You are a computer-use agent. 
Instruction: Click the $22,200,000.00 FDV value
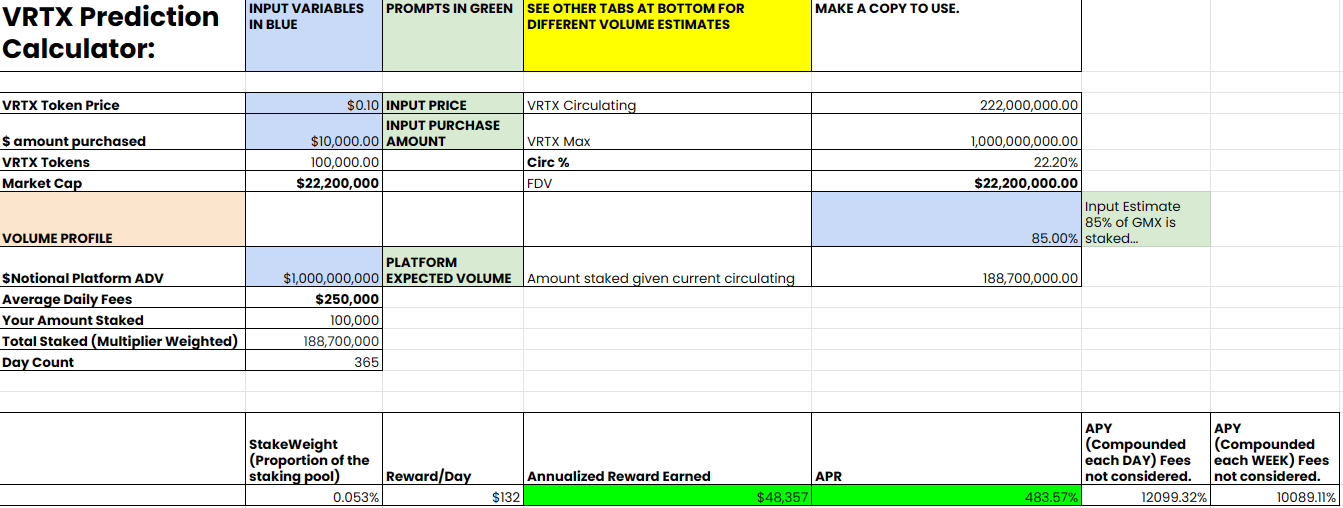point(946,183)
